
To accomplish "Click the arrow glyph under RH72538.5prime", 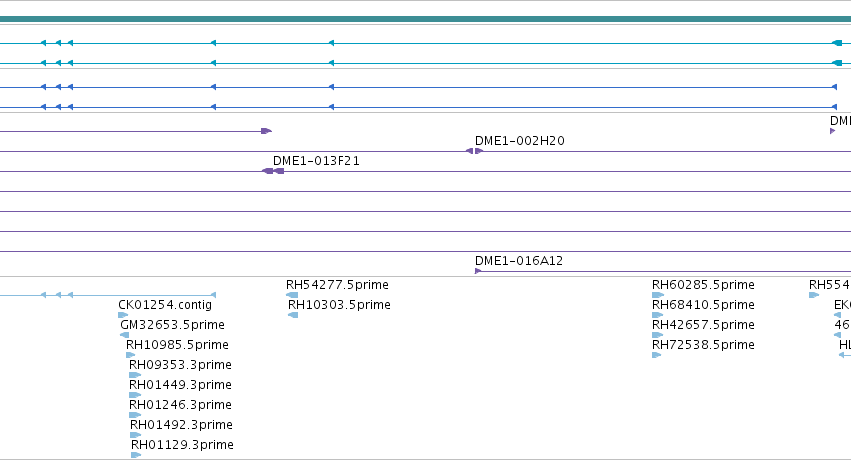I will (657, 355).
